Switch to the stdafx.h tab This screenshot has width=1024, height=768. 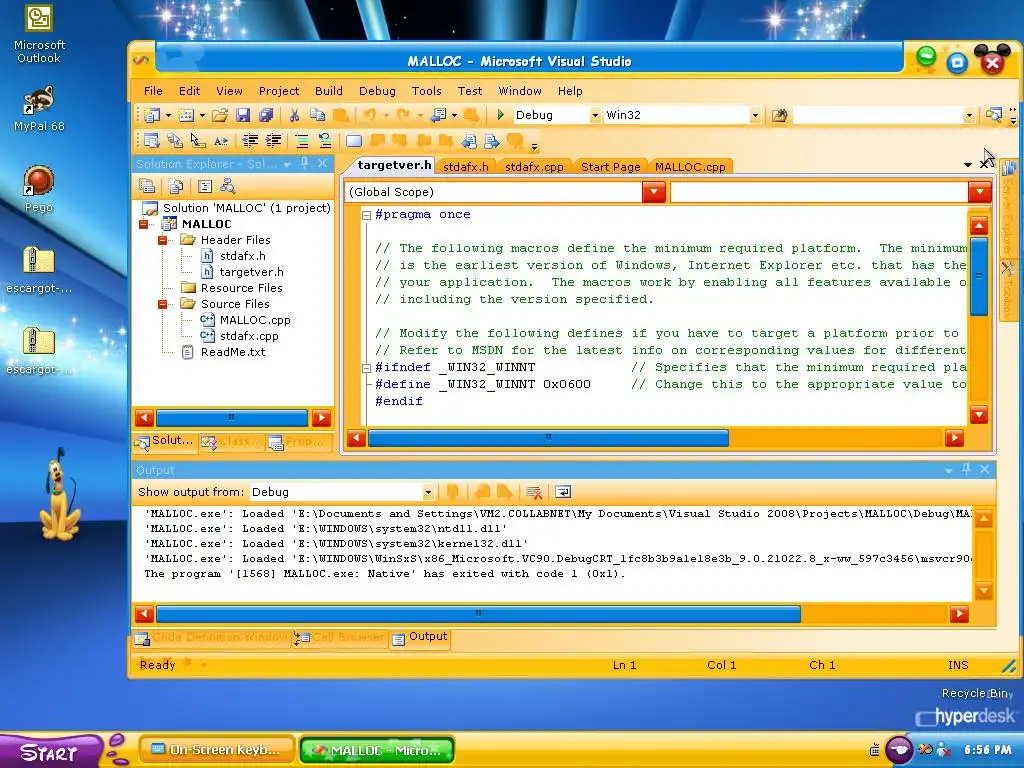point(466,167)
